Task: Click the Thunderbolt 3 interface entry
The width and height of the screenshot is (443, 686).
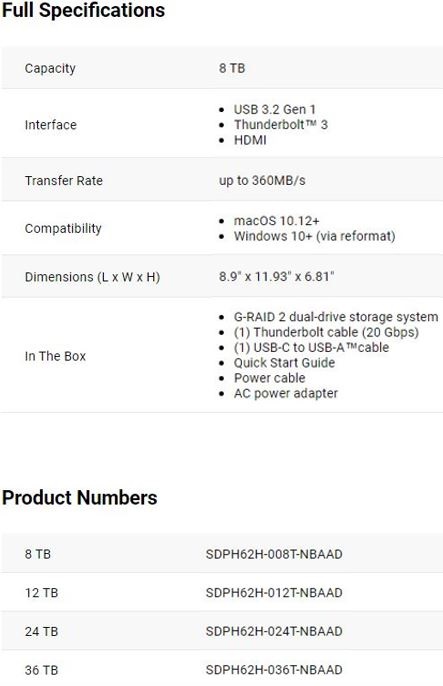Action: 280,125
